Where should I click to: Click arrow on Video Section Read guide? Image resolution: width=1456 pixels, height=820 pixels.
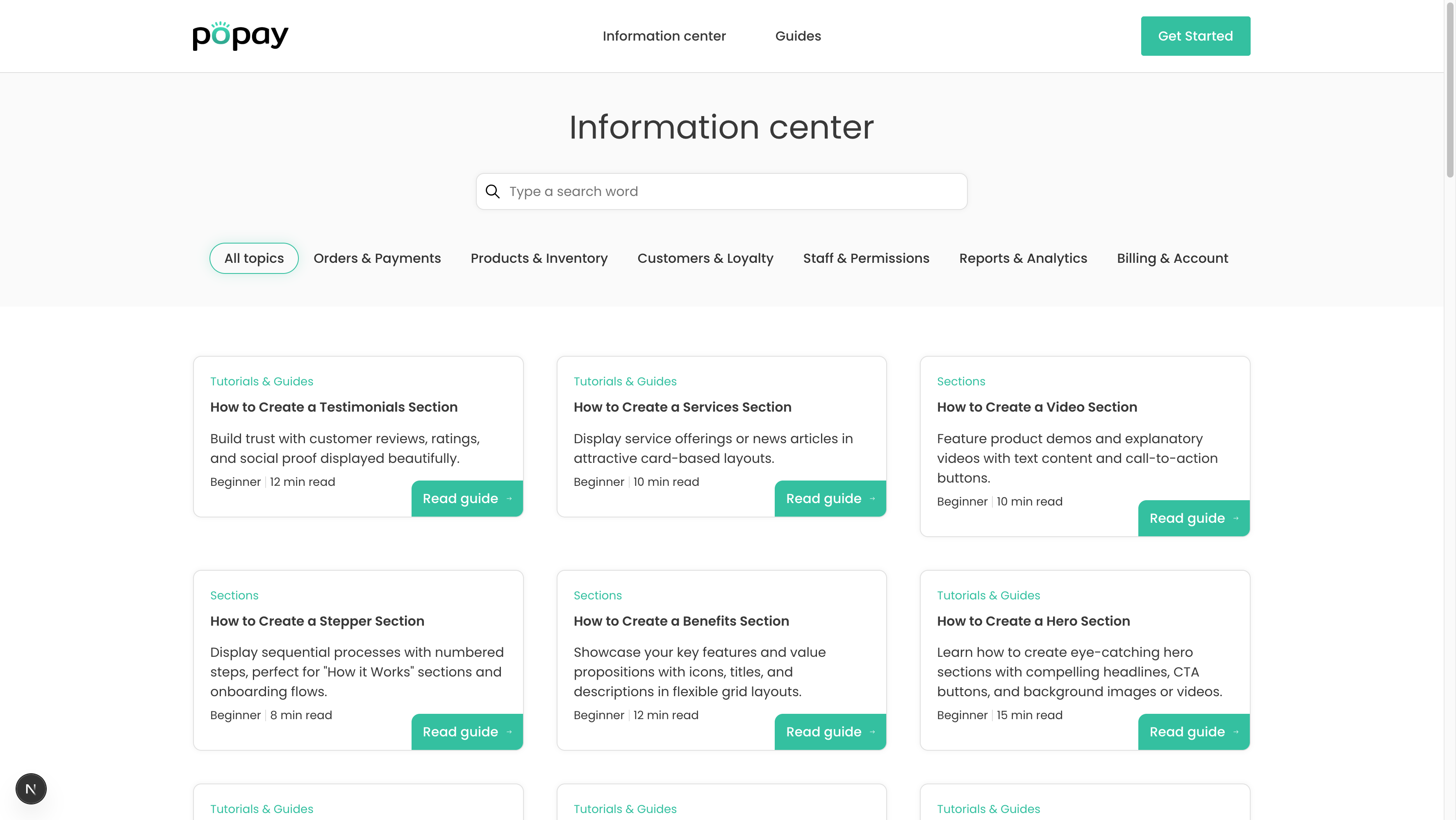click(1235, 518)
